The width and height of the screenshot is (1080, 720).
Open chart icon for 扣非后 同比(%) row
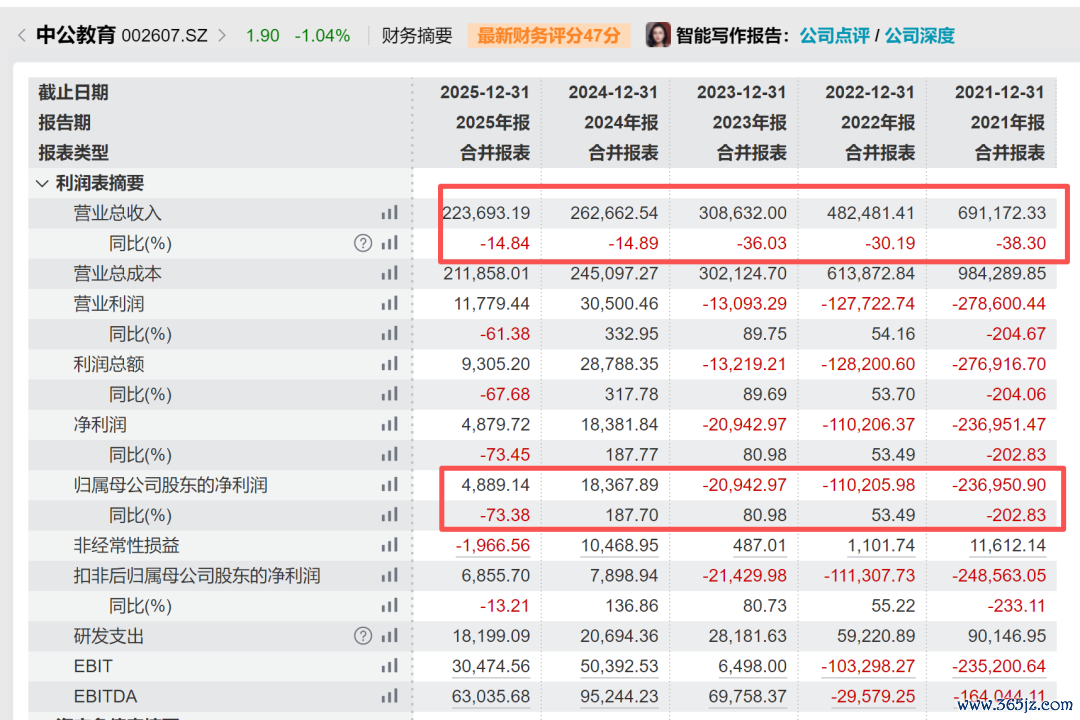coord(390,606)
